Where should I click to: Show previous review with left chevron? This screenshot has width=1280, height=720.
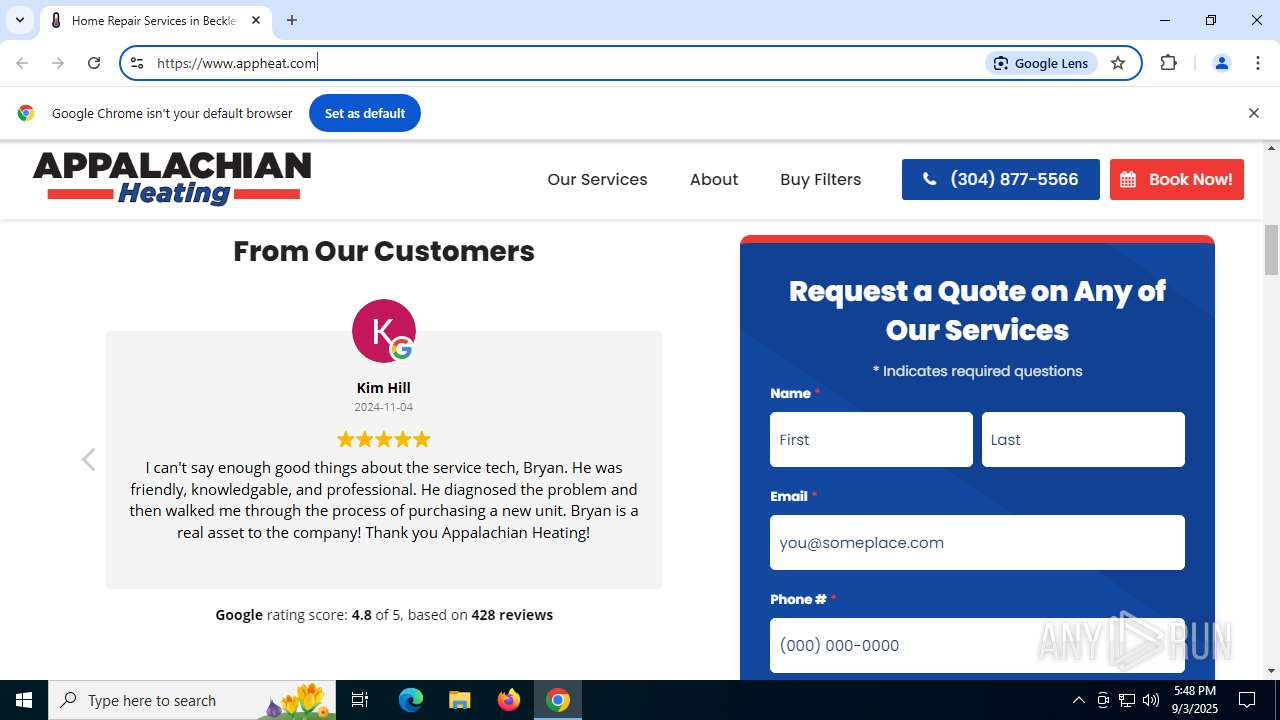[x=89, y=459]
